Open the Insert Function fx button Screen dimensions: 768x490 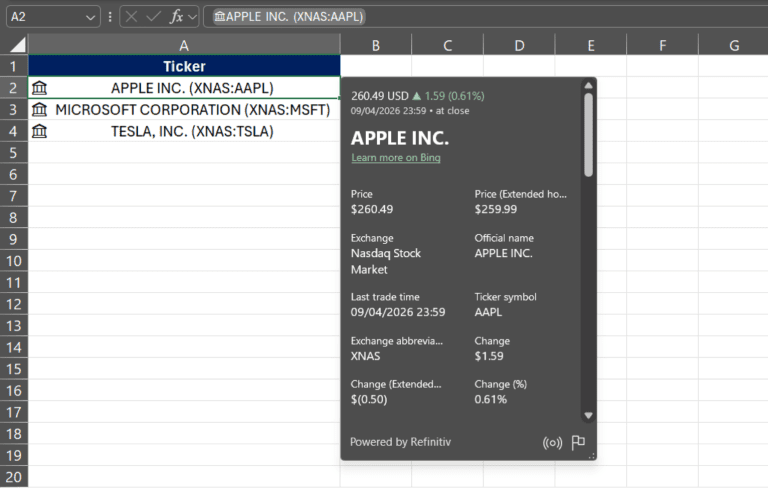176,17
